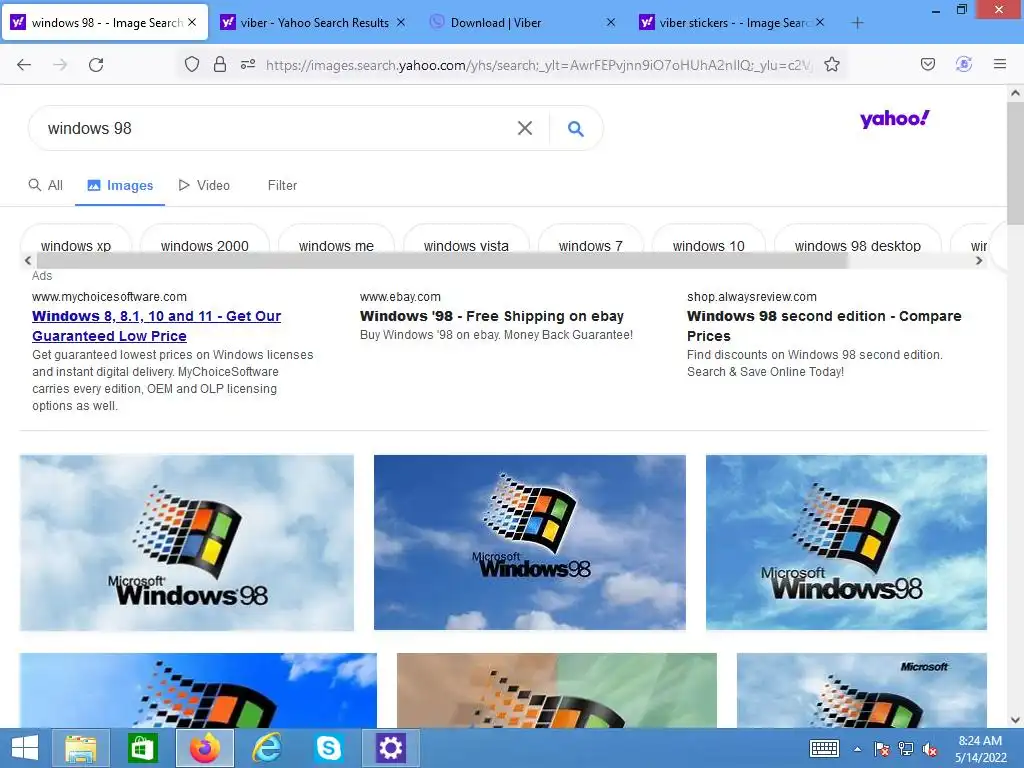Select the windows 7 suggestion chip
The width and height of the screenshot is (1024, 768).
[x=590, y=246]
